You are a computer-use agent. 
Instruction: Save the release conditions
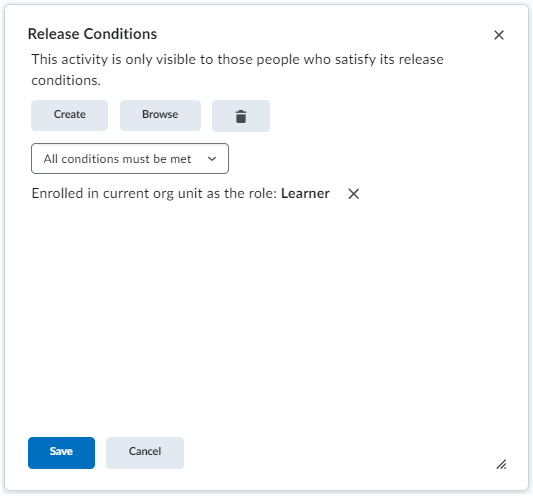(x=62, y=453)
